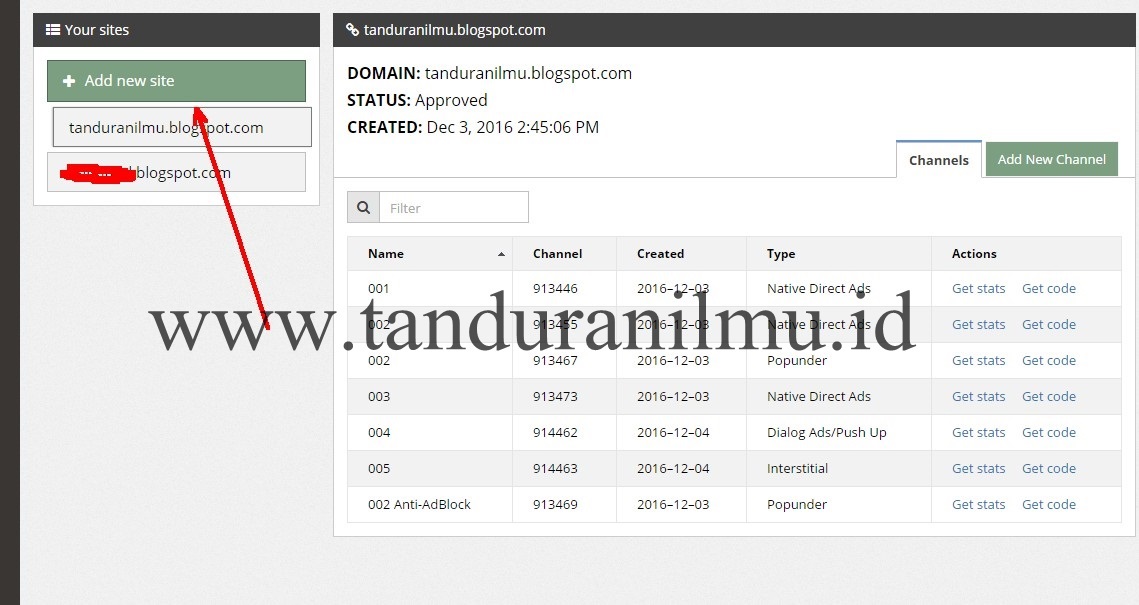1139x605 pixels.
Task: Sort the table by the Created column
Action: coord(660,253)
